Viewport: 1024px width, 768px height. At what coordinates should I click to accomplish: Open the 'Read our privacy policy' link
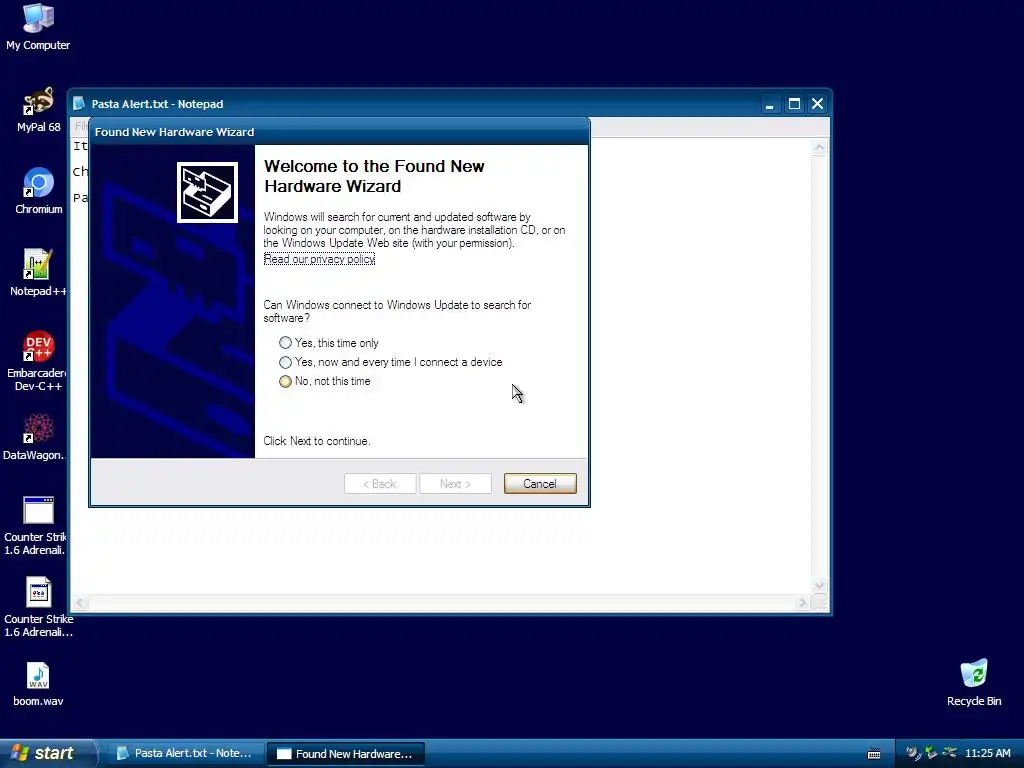click(319, 259)
